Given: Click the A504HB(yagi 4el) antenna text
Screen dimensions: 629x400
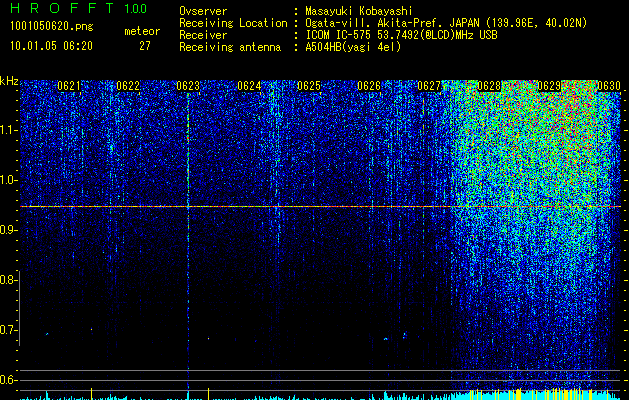Looking at the screenshot, I should (x=353, y=47).
